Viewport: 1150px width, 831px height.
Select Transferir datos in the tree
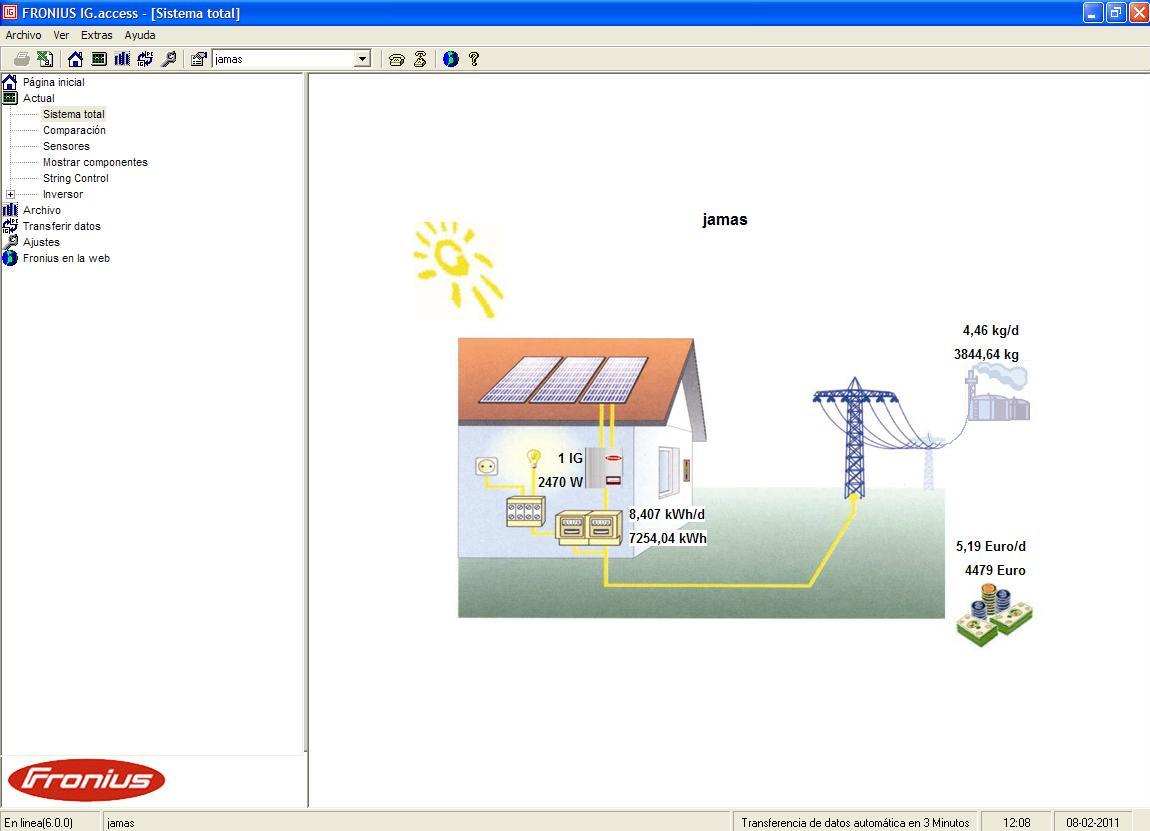(x=62, y=227)
